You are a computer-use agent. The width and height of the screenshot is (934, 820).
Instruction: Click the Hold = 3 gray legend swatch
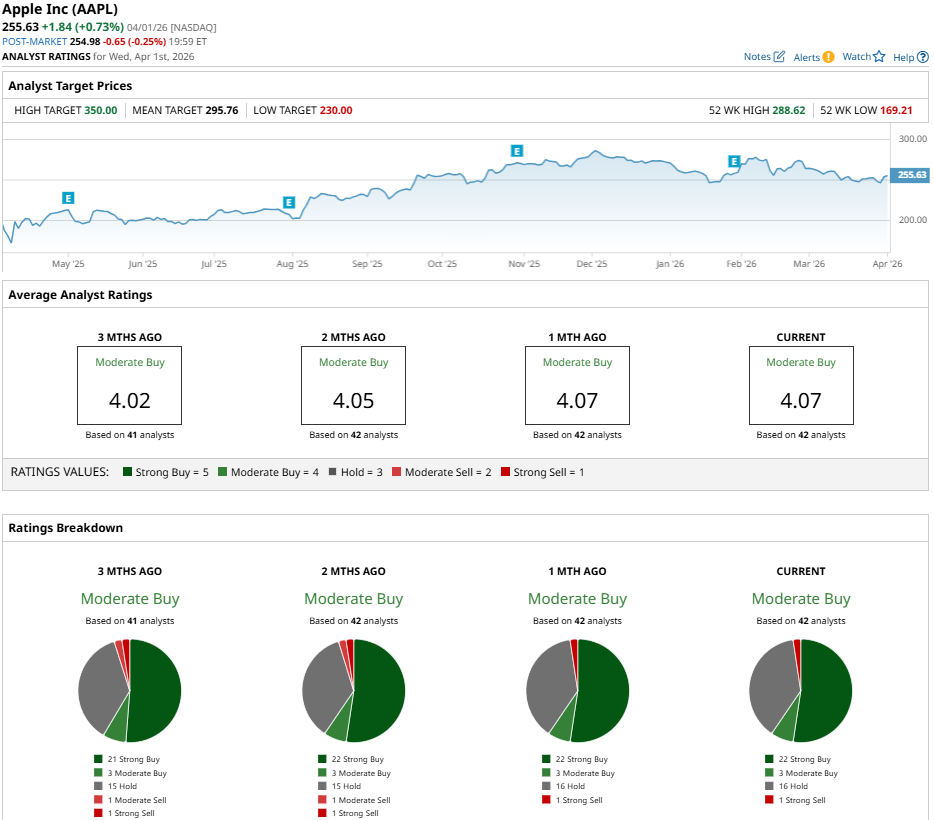tap(332, 472)
